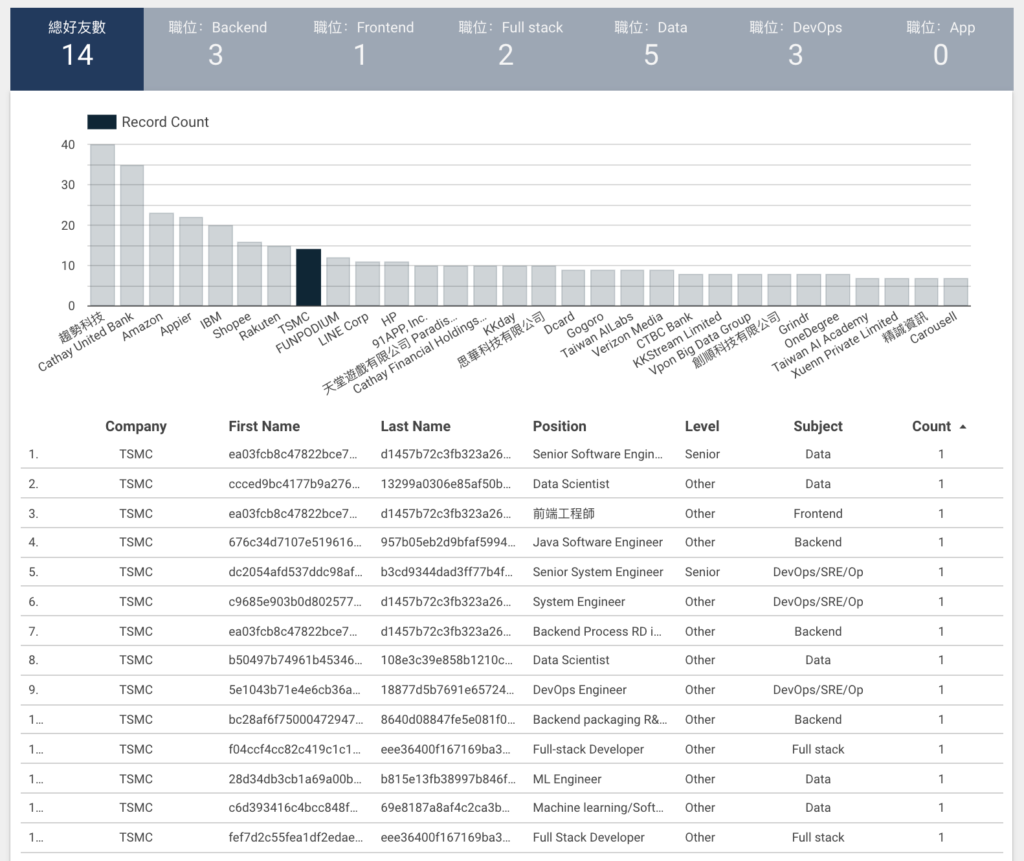Sort table by First Name header
This screenshot has width=1024, height=861.
coord(264,427)
